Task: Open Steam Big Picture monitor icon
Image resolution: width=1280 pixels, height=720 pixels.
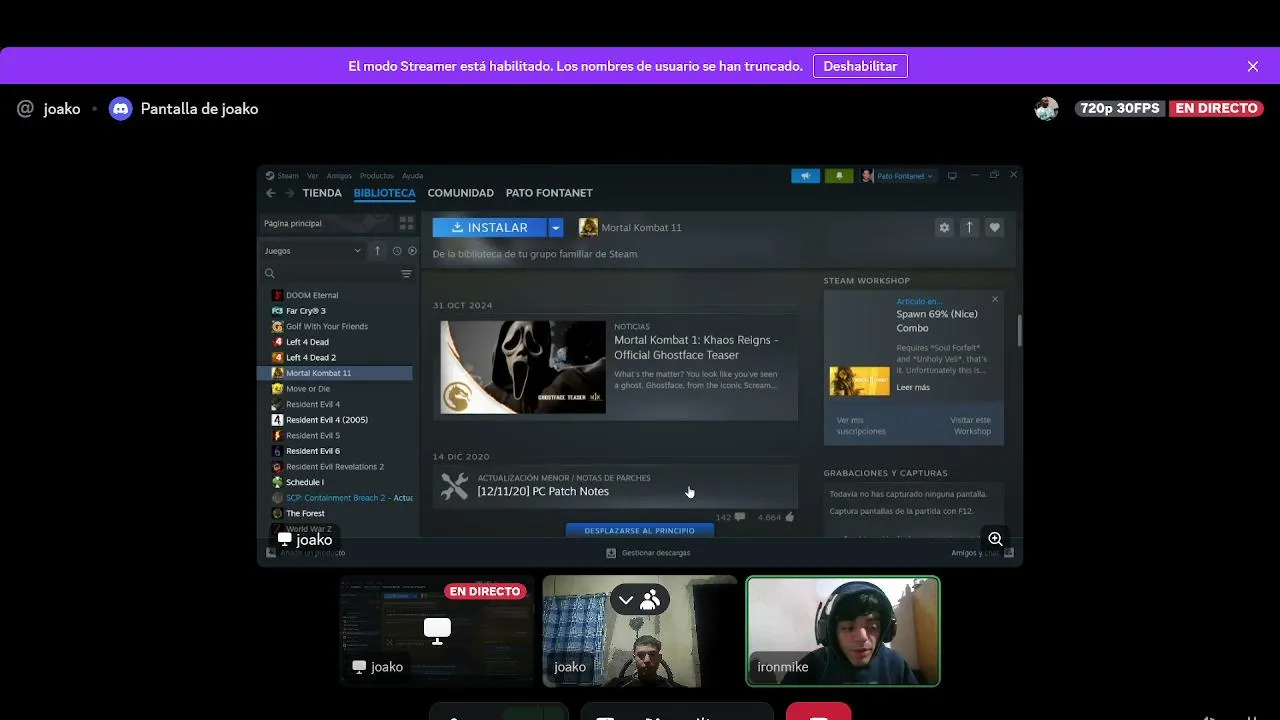Action: coord(952,176)
